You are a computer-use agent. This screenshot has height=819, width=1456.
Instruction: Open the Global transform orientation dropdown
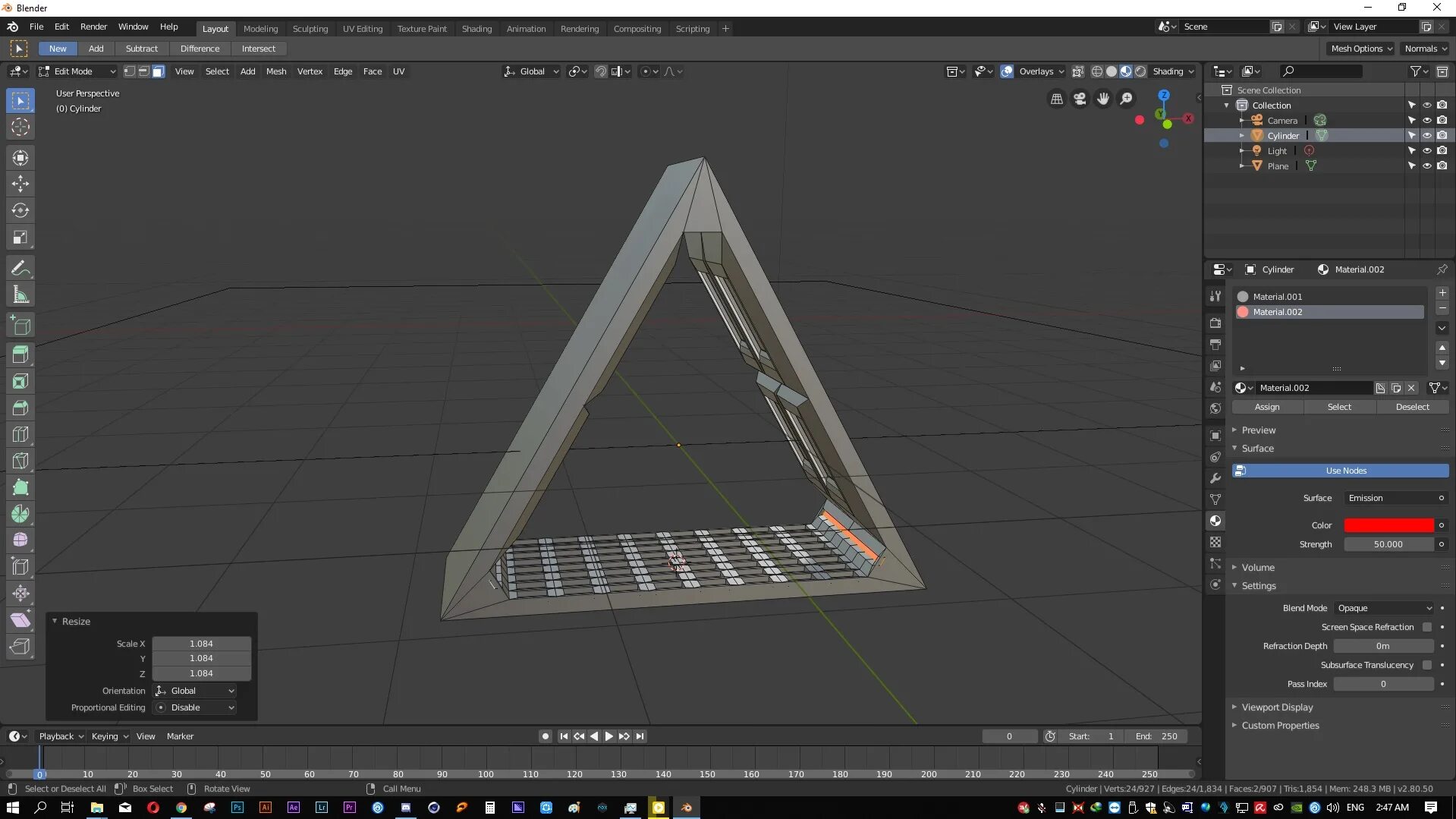532,71
